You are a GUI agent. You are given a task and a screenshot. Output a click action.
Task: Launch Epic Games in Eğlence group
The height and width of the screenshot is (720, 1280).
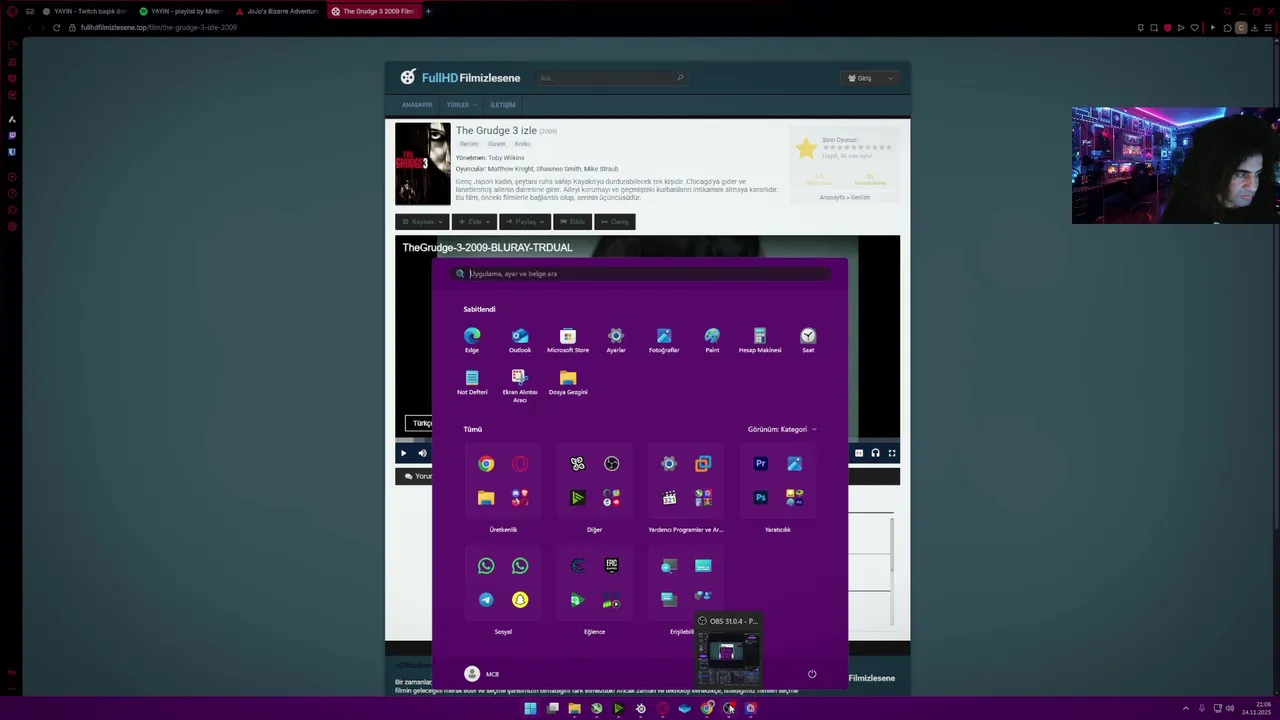click(x=612, y=566)
